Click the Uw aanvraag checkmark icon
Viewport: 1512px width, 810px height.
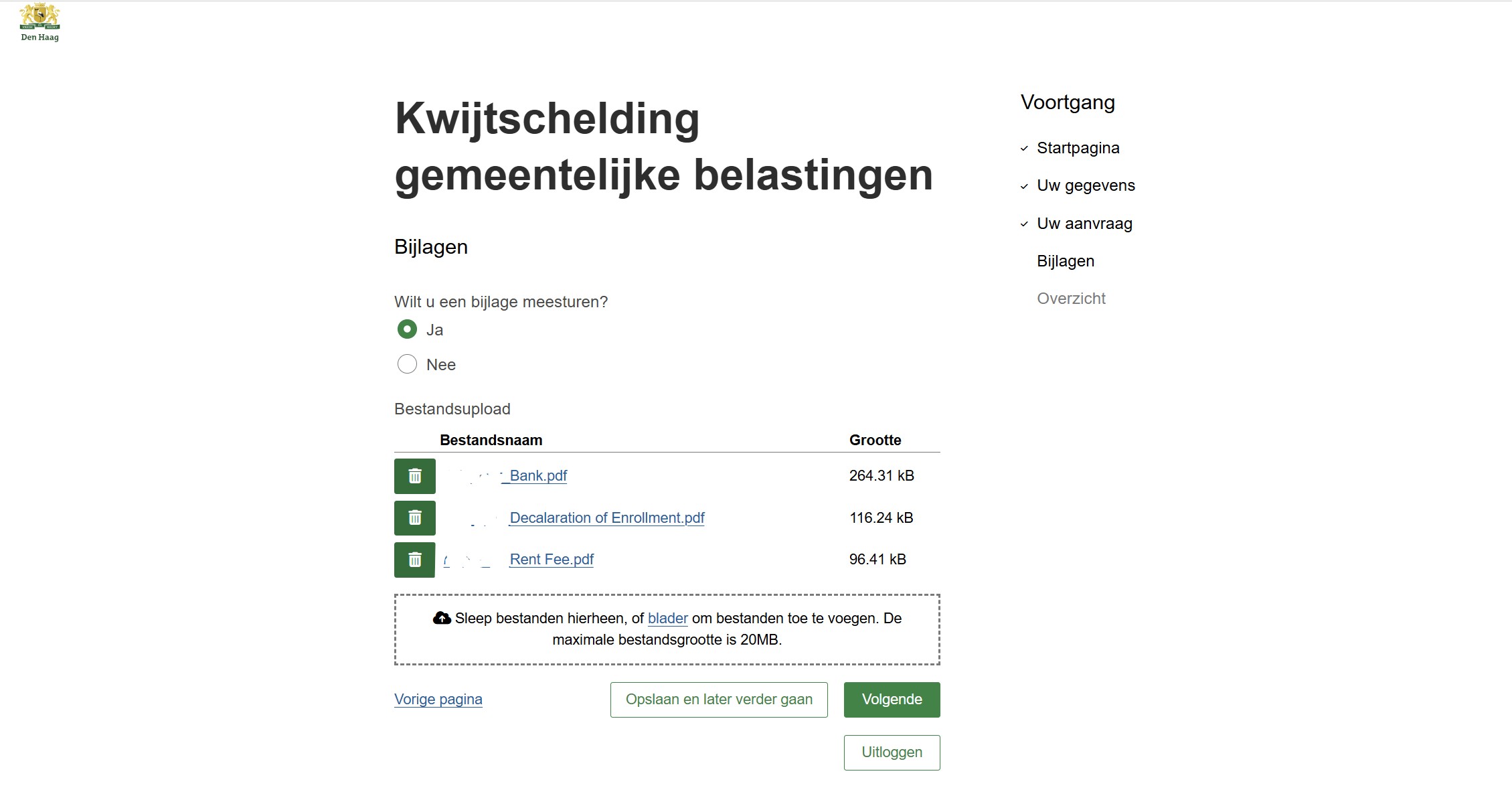pos(1024,224)
